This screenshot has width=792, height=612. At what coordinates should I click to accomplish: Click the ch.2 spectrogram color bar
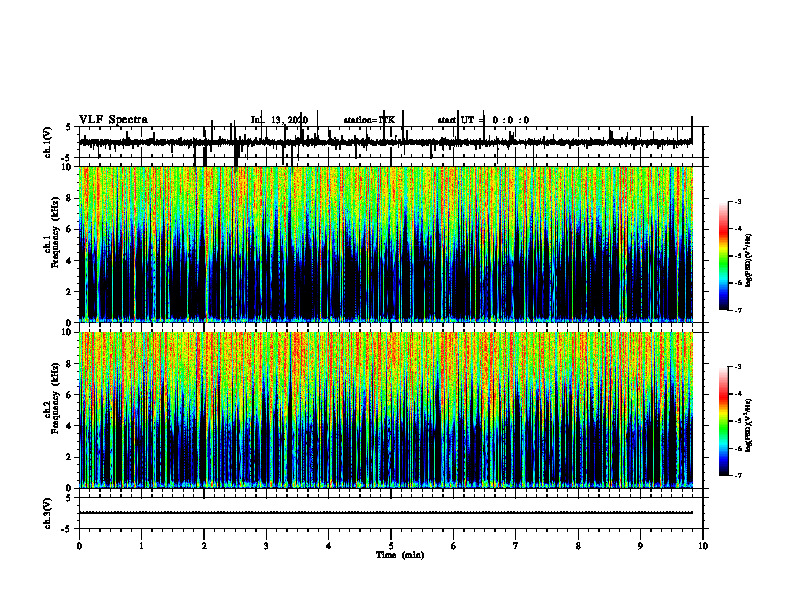point(724,421)
